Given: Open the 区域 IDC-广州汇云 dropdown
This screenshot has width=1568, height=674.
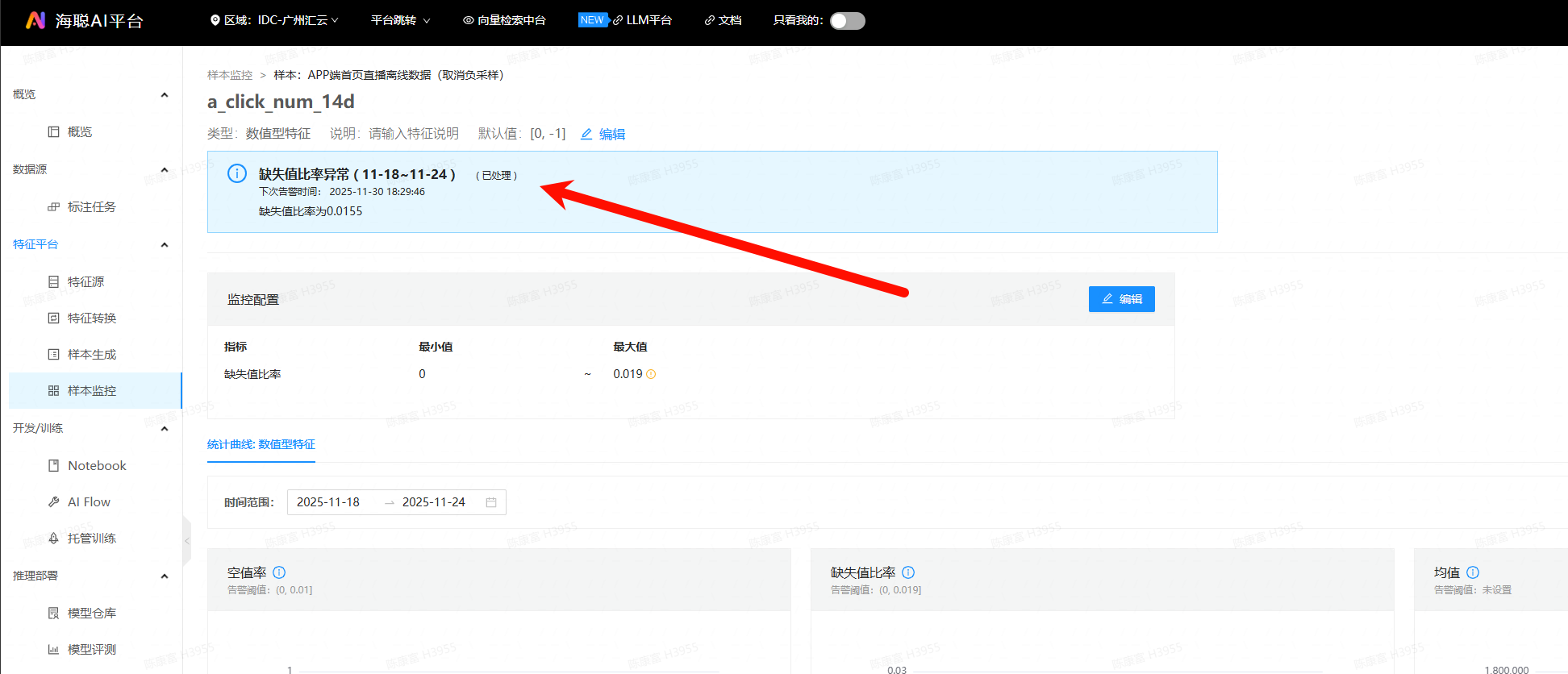Looking at the screenshot, I should (274, 20).
